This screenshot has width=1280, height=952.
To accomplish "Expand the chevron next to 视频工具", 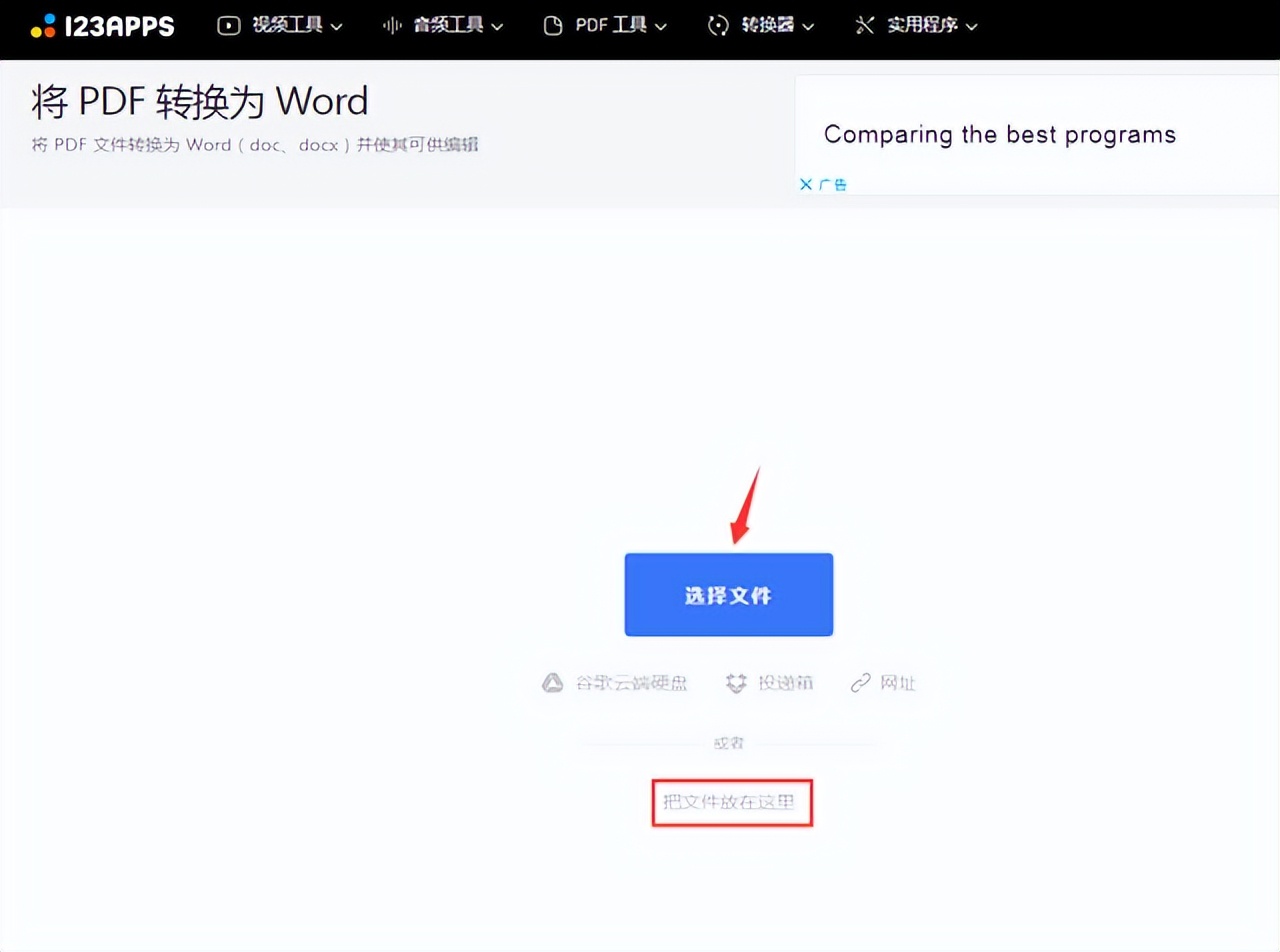I will [x=336, y=27].
